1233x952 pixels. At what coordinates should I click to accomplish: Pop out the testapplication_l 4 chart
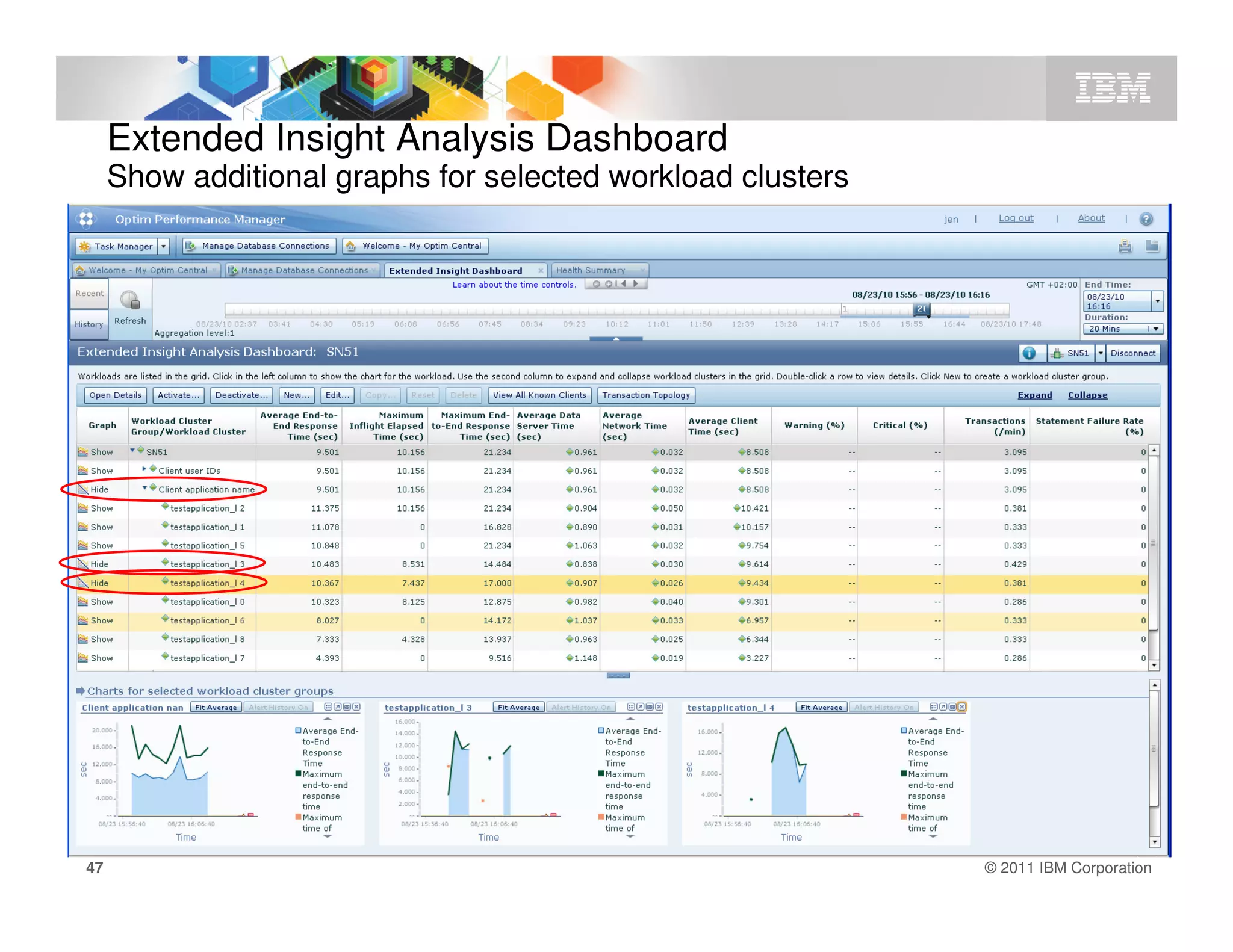(943, 707)
